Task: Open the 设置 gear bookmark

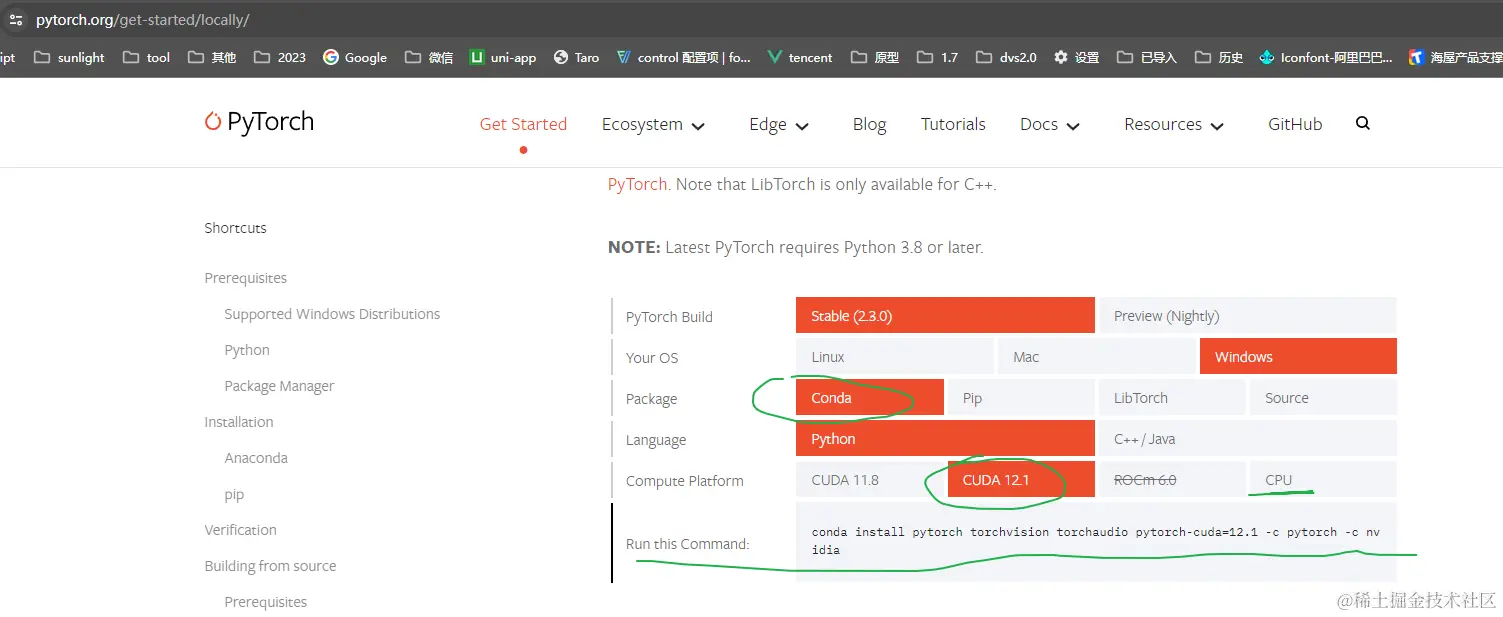Action: click(x=1076, y=57)
